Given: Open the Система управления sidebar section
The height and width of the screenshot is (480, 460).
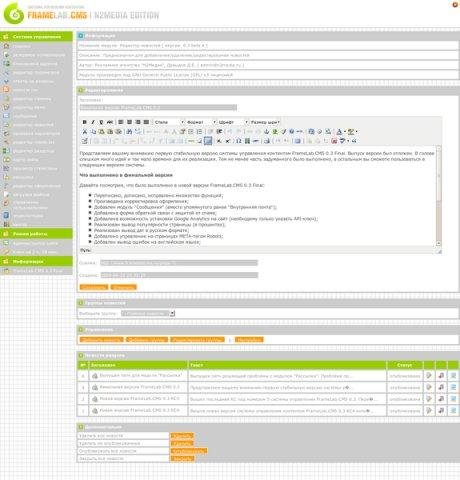Looking at the screenshot, I should click(x=36, y=37).
